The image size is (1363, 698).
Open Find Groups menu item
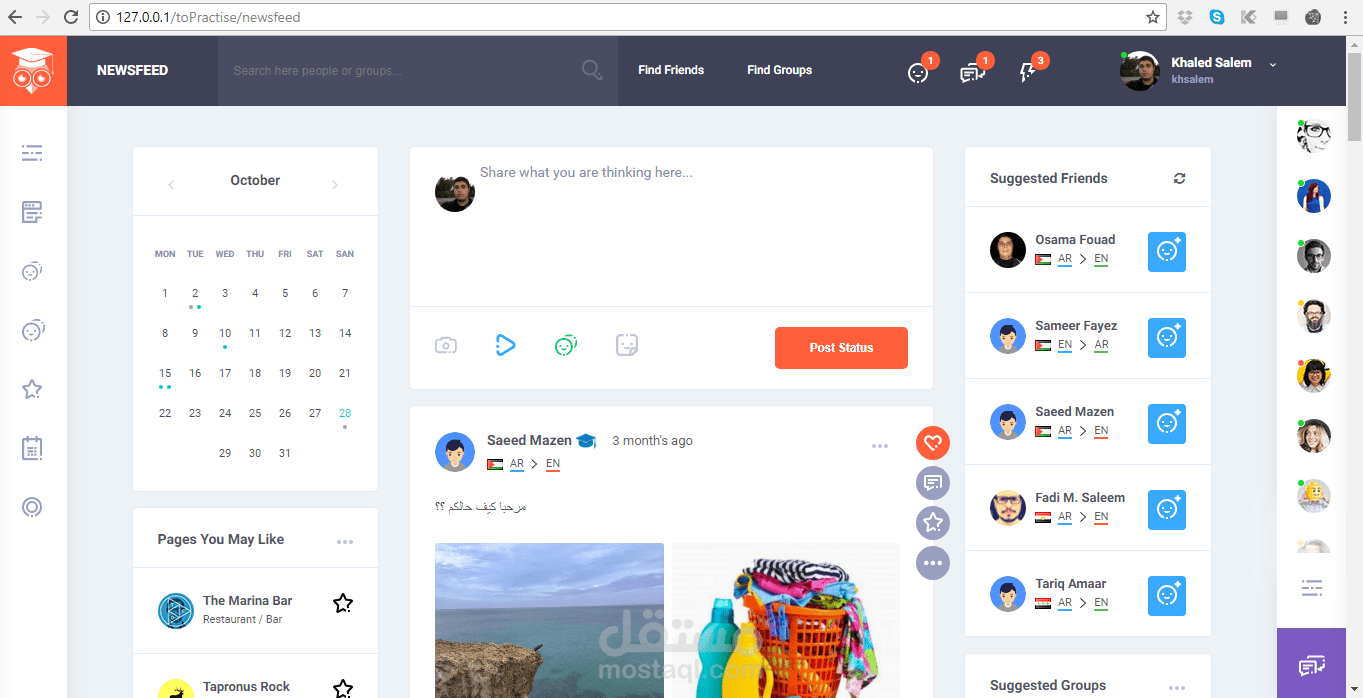tap(779, 70)
